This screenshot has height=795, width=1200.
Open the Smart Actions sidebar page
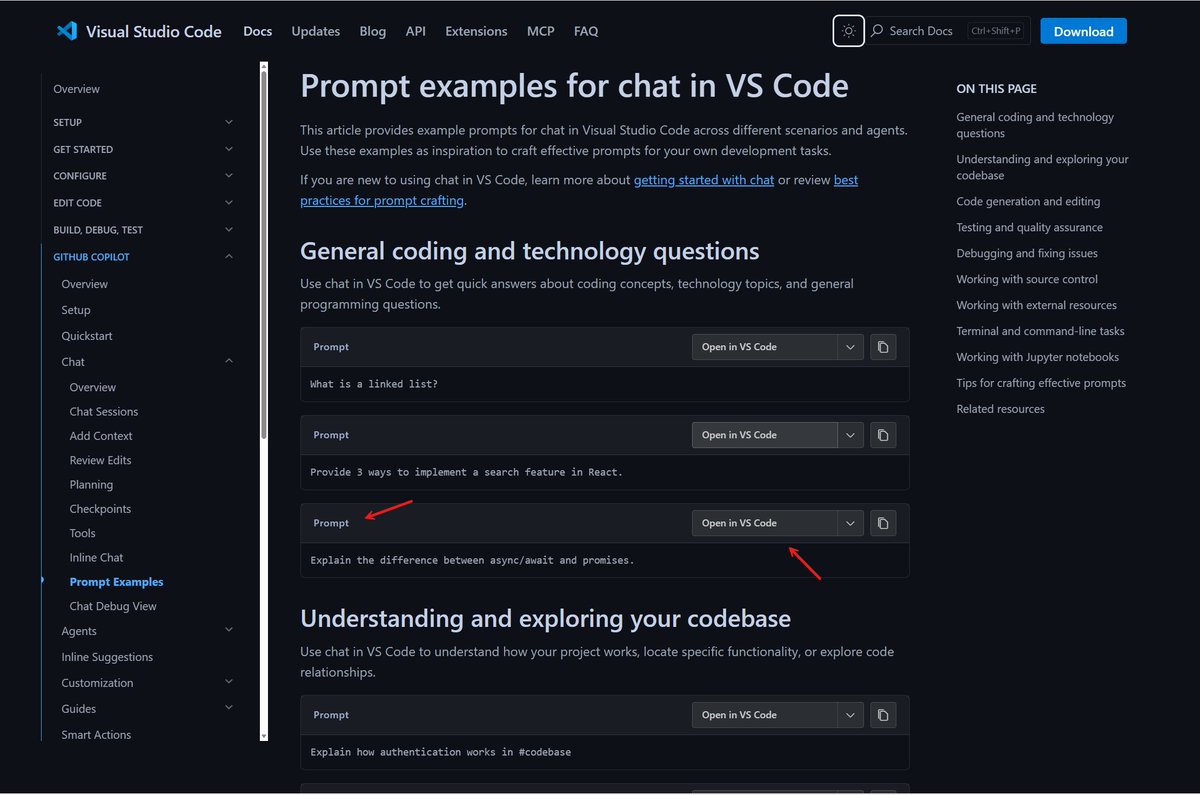96,735
